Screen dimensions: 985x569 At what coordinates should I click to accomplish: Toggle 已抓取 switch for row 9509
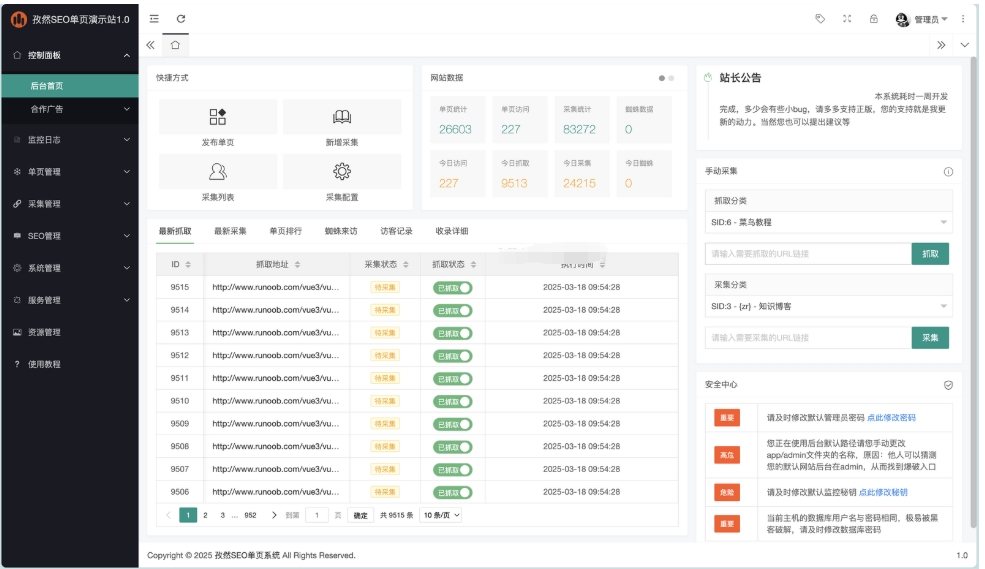(x=452, y=424)
